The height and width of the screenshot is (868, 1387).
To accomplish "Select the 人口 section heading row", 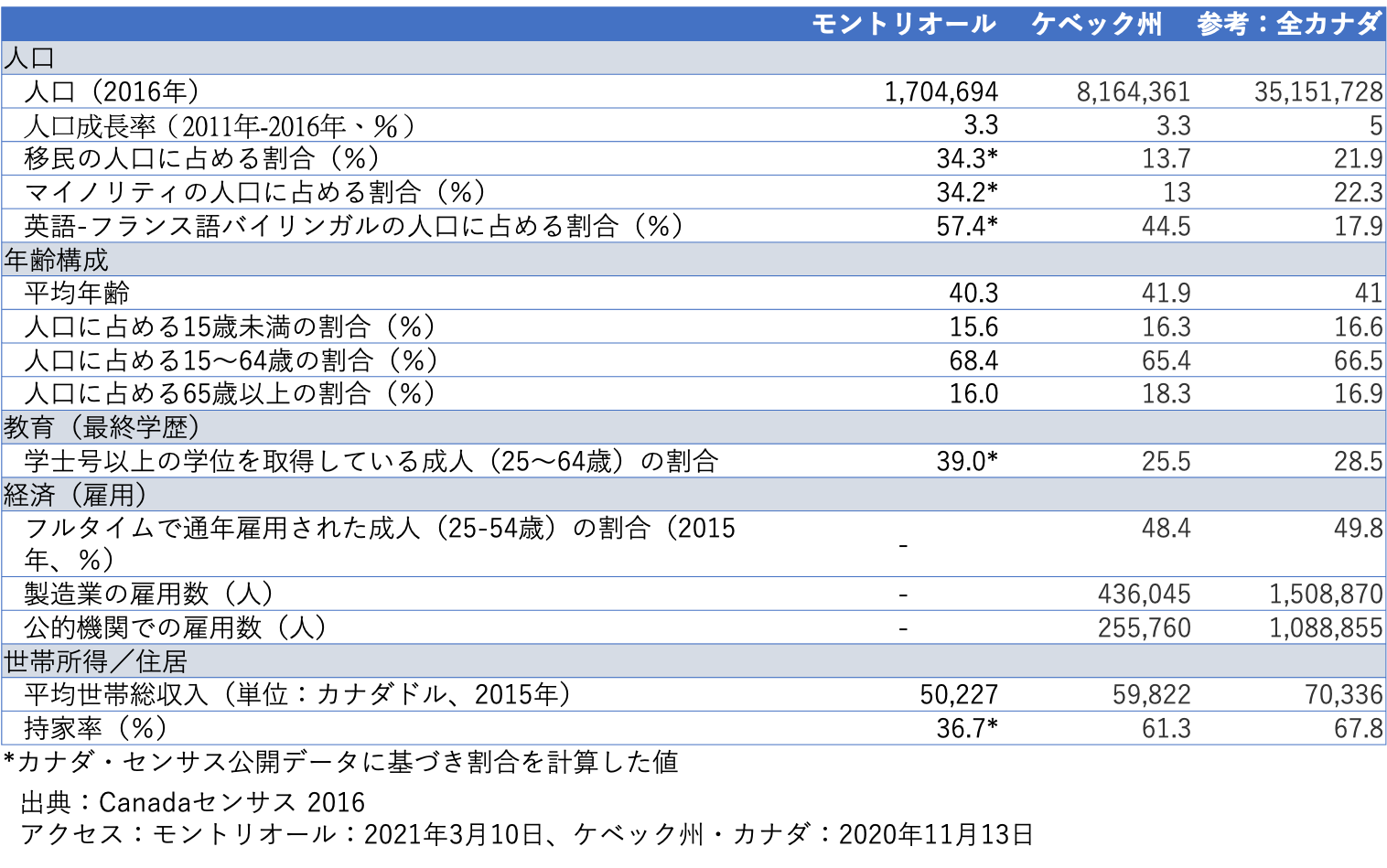I will pos(693,58).
